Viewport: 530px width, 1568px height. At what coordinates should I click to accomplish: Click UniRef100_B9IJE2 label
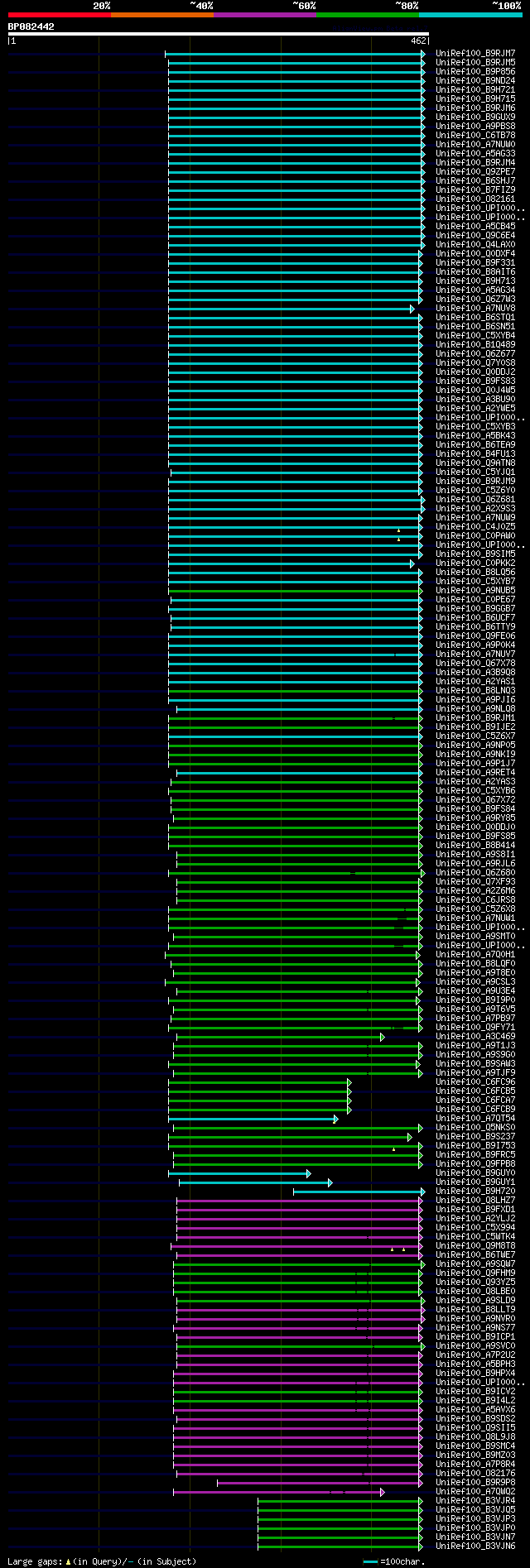(x=475, y=727)
